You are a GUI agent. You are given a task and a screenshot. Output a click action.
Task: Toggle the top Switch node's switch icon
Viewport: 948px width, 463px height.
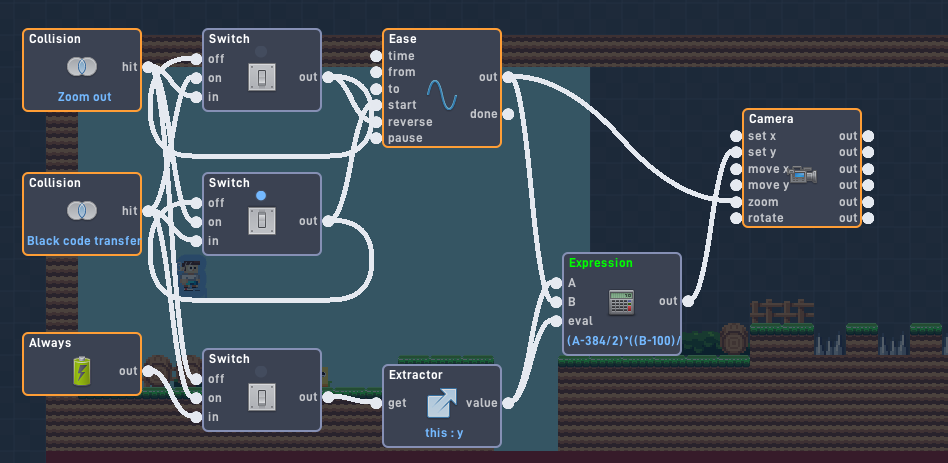coord(262,77)
